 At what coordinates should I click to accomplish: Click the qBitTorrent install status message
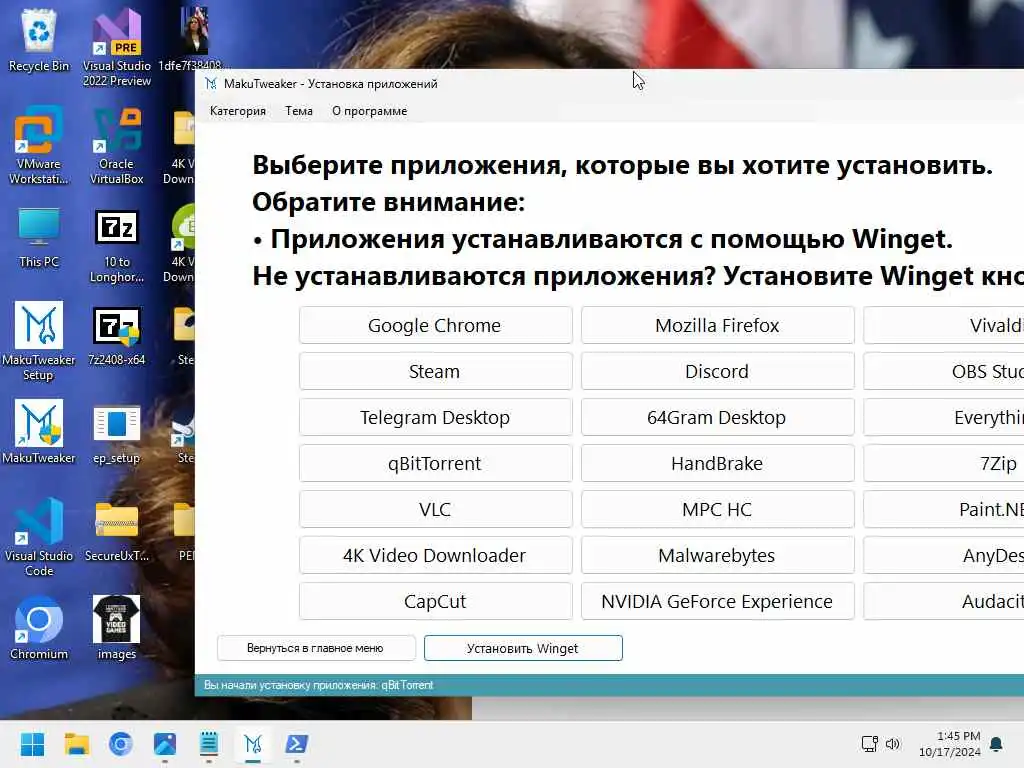coord(319,685)
